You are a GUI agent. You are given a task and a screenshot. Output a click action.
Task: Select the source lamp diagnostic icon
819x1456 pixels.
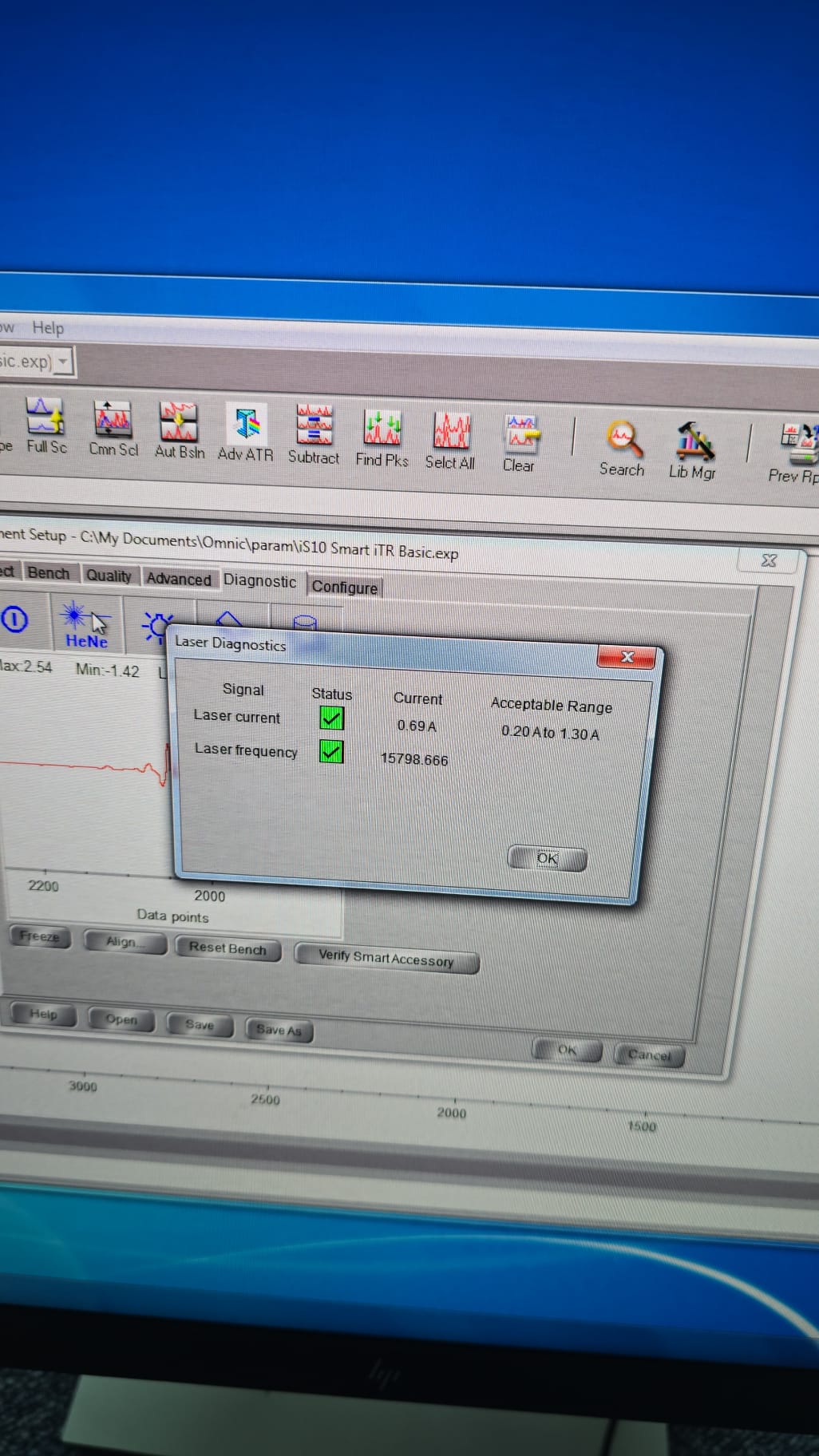point(157,626)
